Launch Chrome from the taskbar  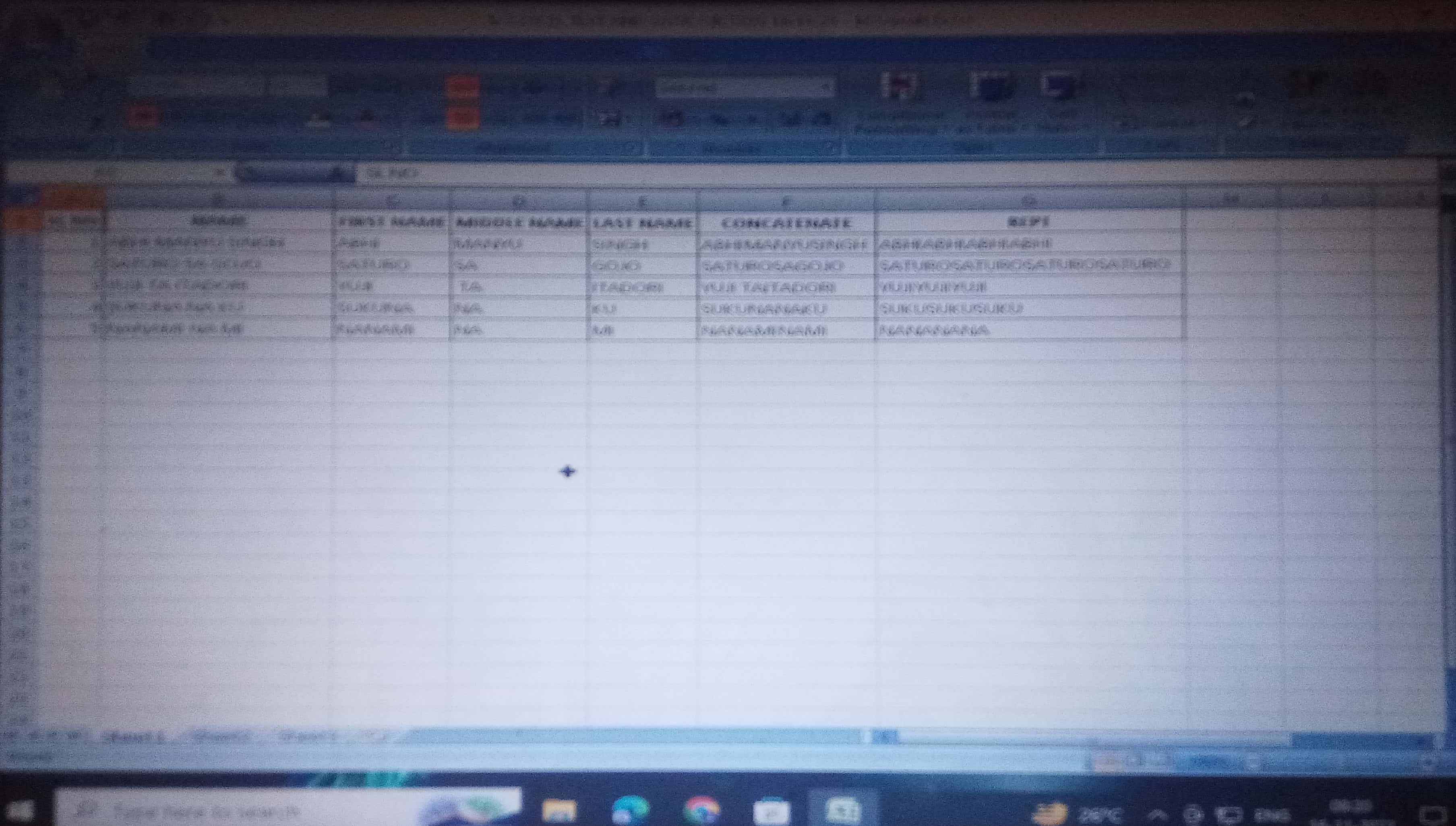701,810
